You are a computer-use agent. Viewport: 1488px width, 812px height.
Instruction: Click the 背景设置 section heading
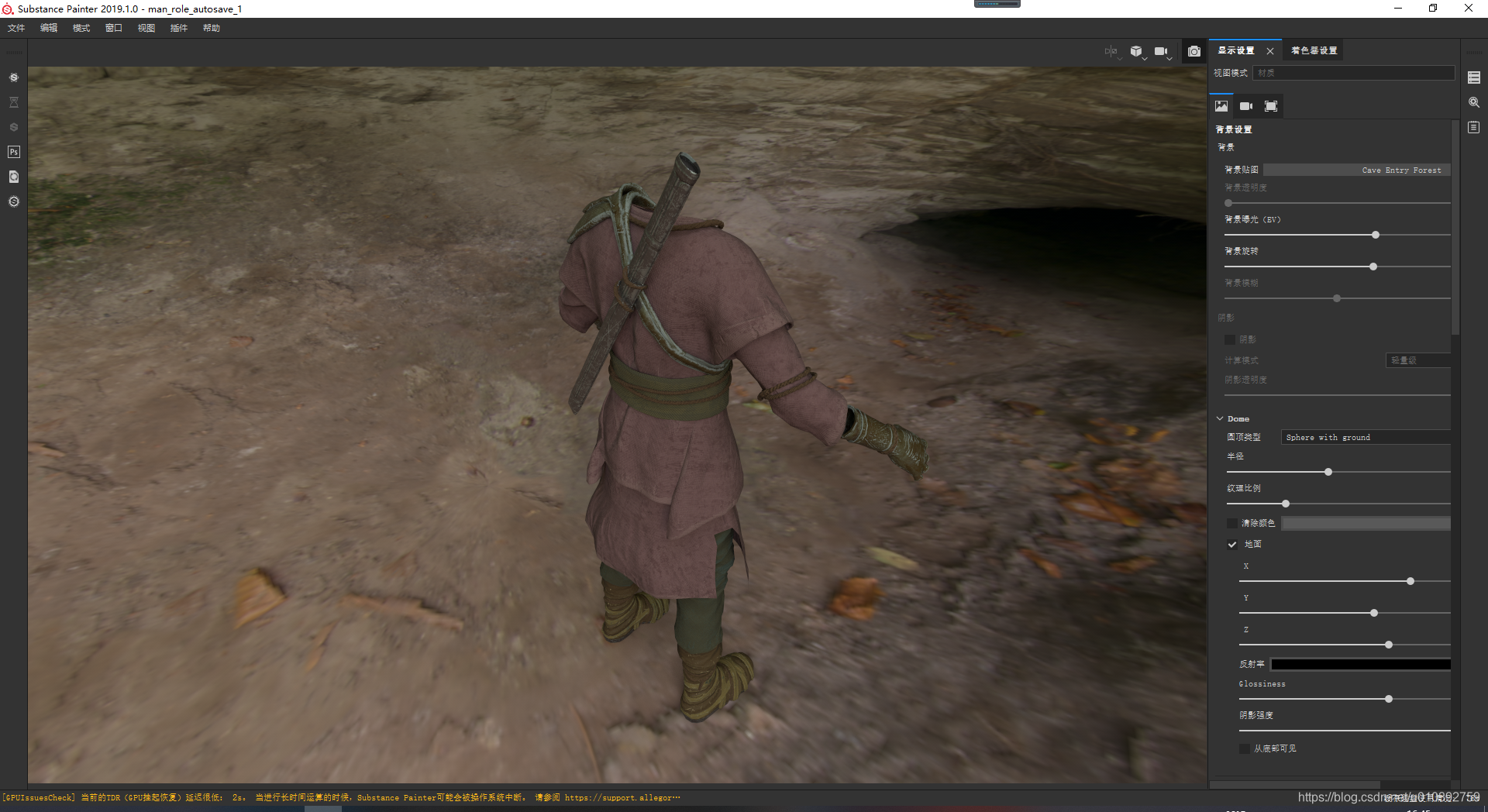pos(1234,129)
